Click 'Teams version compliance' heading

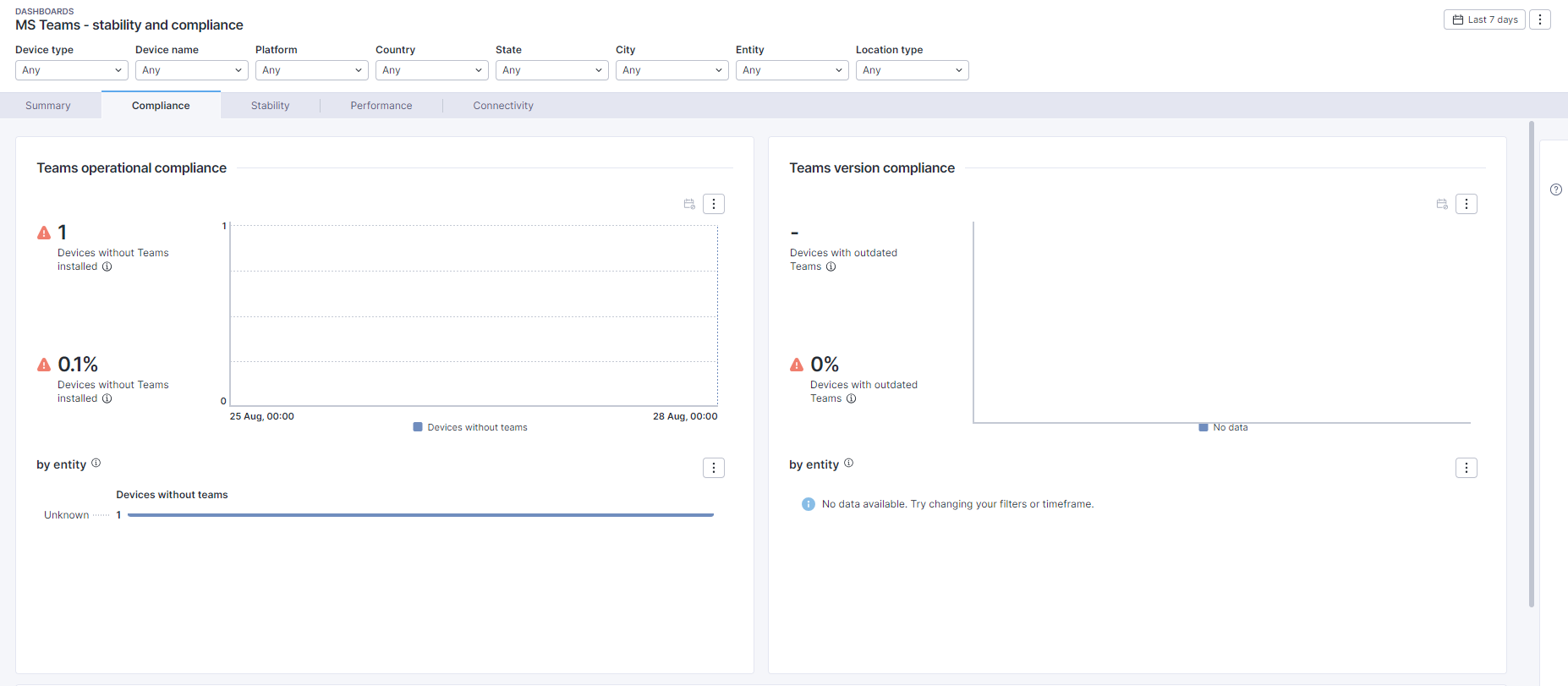coord(872,168)
